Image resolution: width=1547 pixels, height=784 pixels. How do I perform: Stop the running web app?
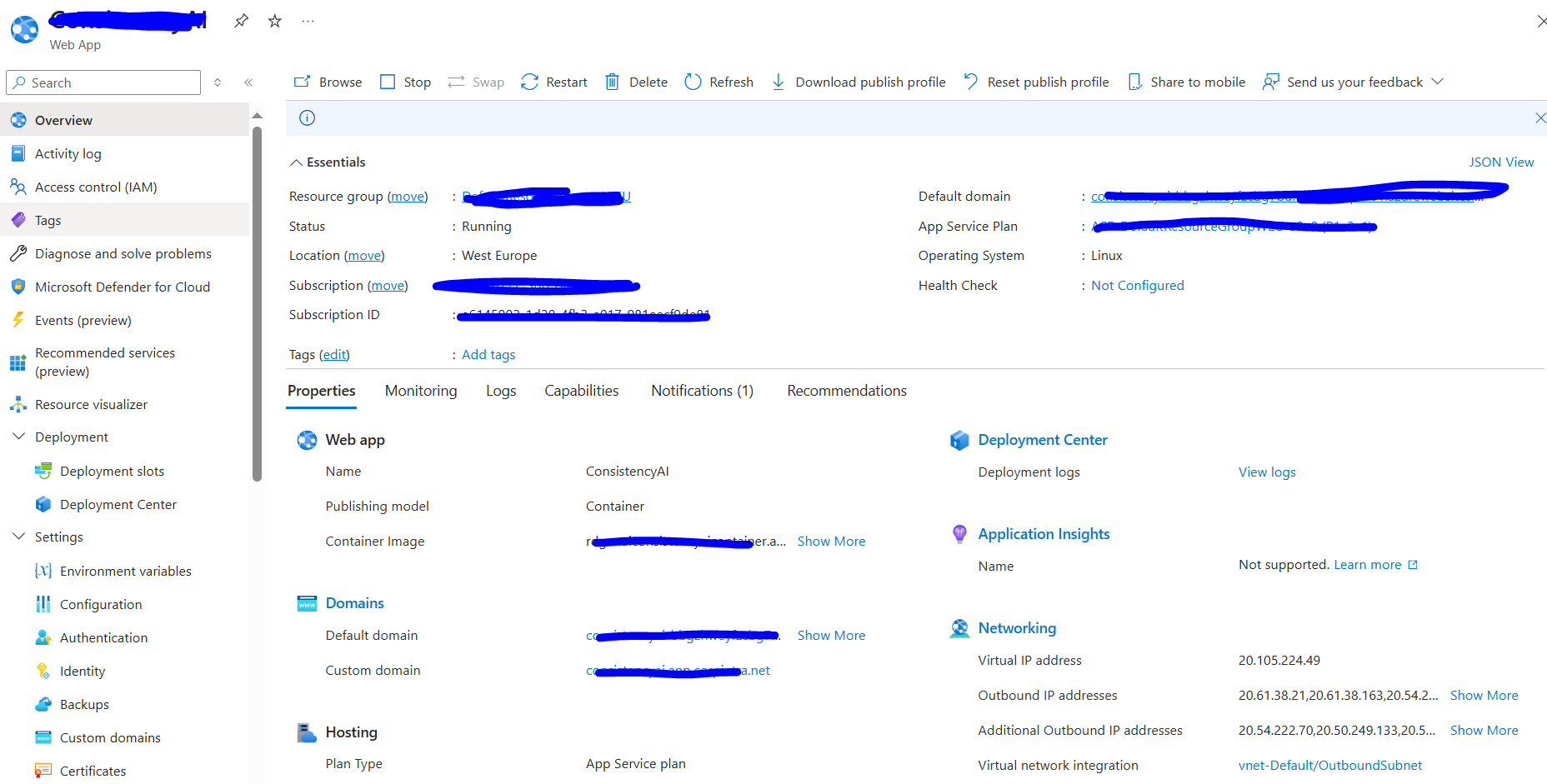point(404,82)
